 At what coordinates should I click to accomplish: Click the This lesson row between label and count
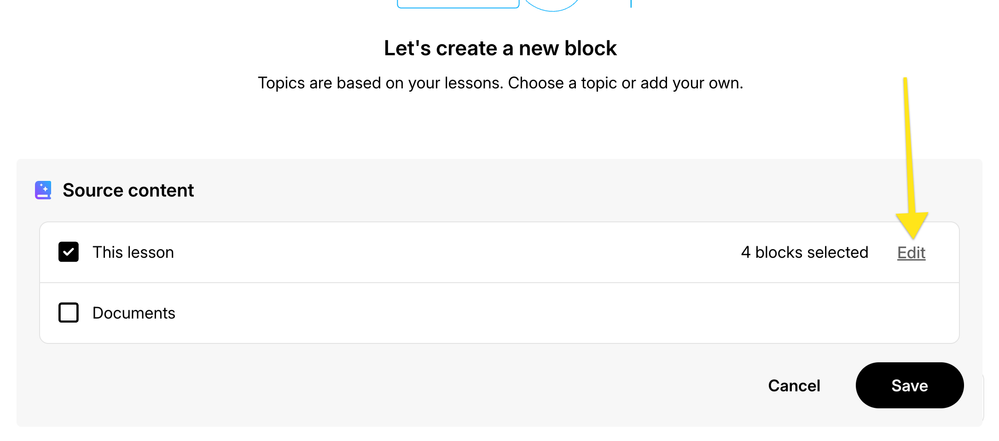point(450,253)
